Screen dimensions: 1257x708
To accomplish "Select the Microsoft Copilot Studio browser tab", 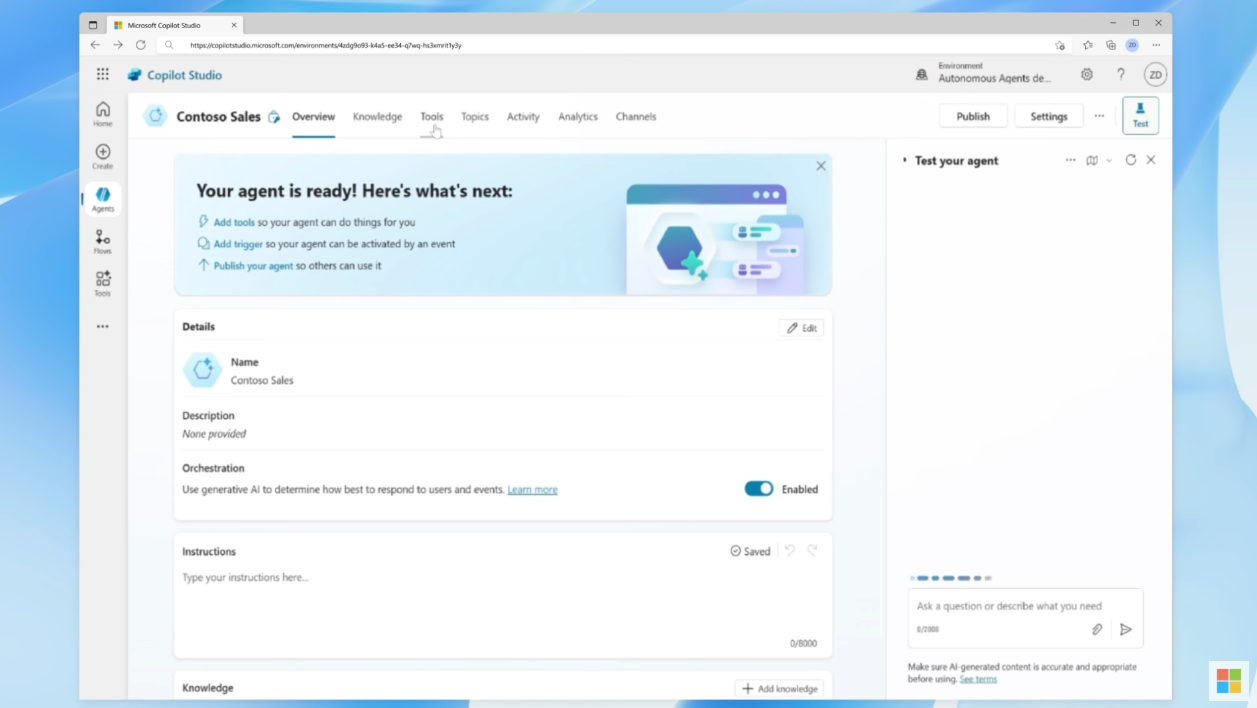I will click(x=175, y=25).
